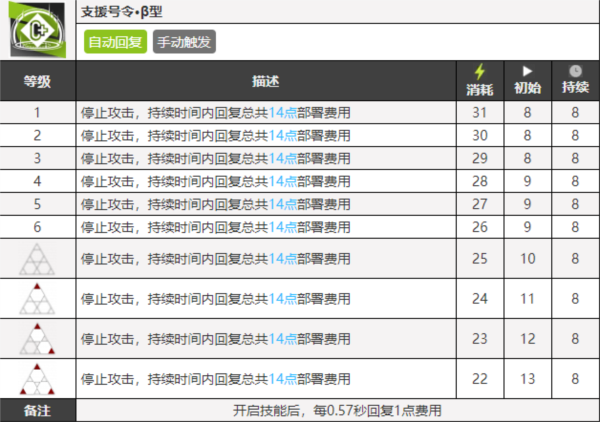Image resolution: width=600 pixels, height=422 pixels.
Task: Click the cost value 25
Action: (480, 259)
